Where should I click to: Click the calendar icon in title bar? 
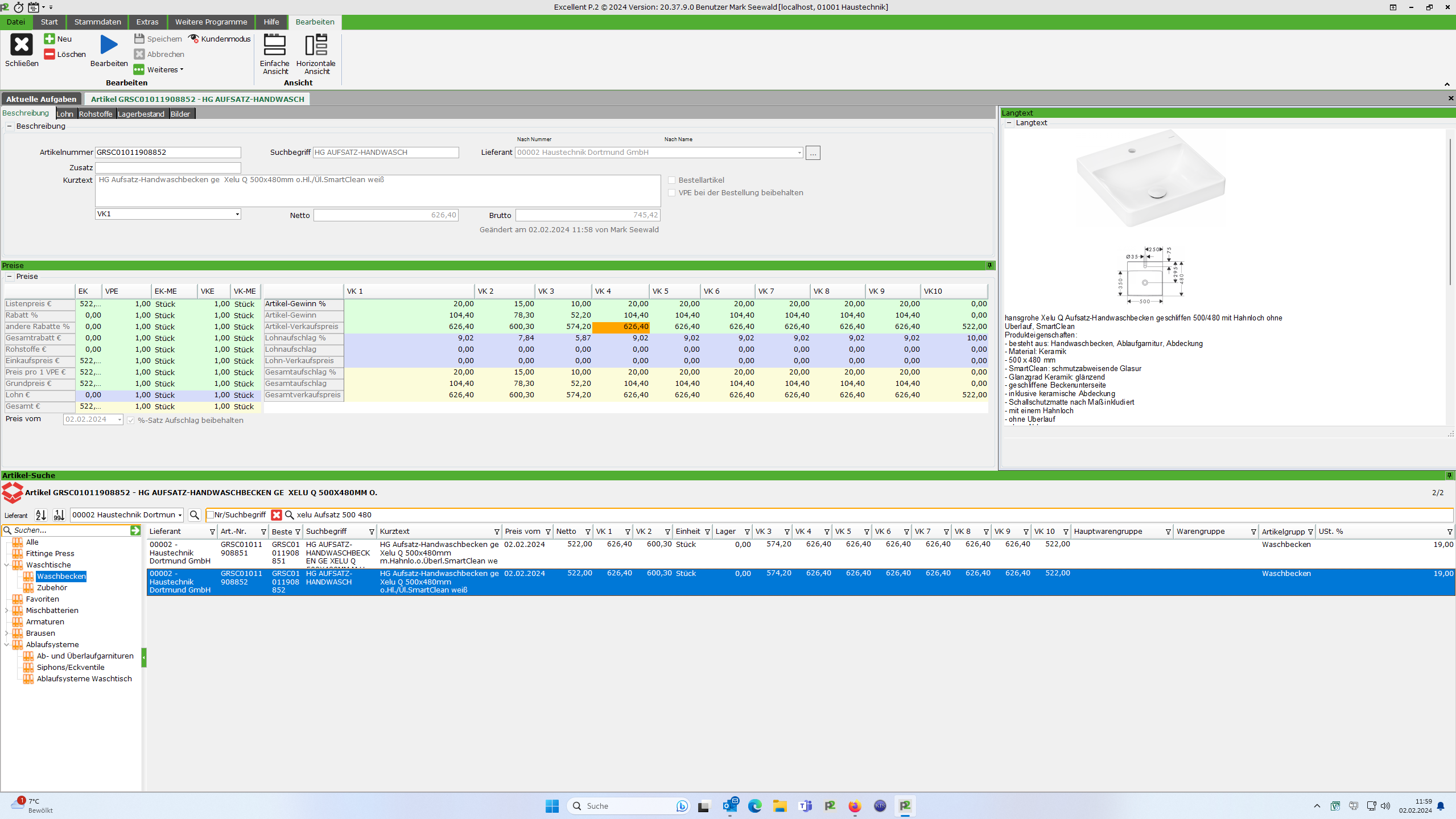(34, 7)
